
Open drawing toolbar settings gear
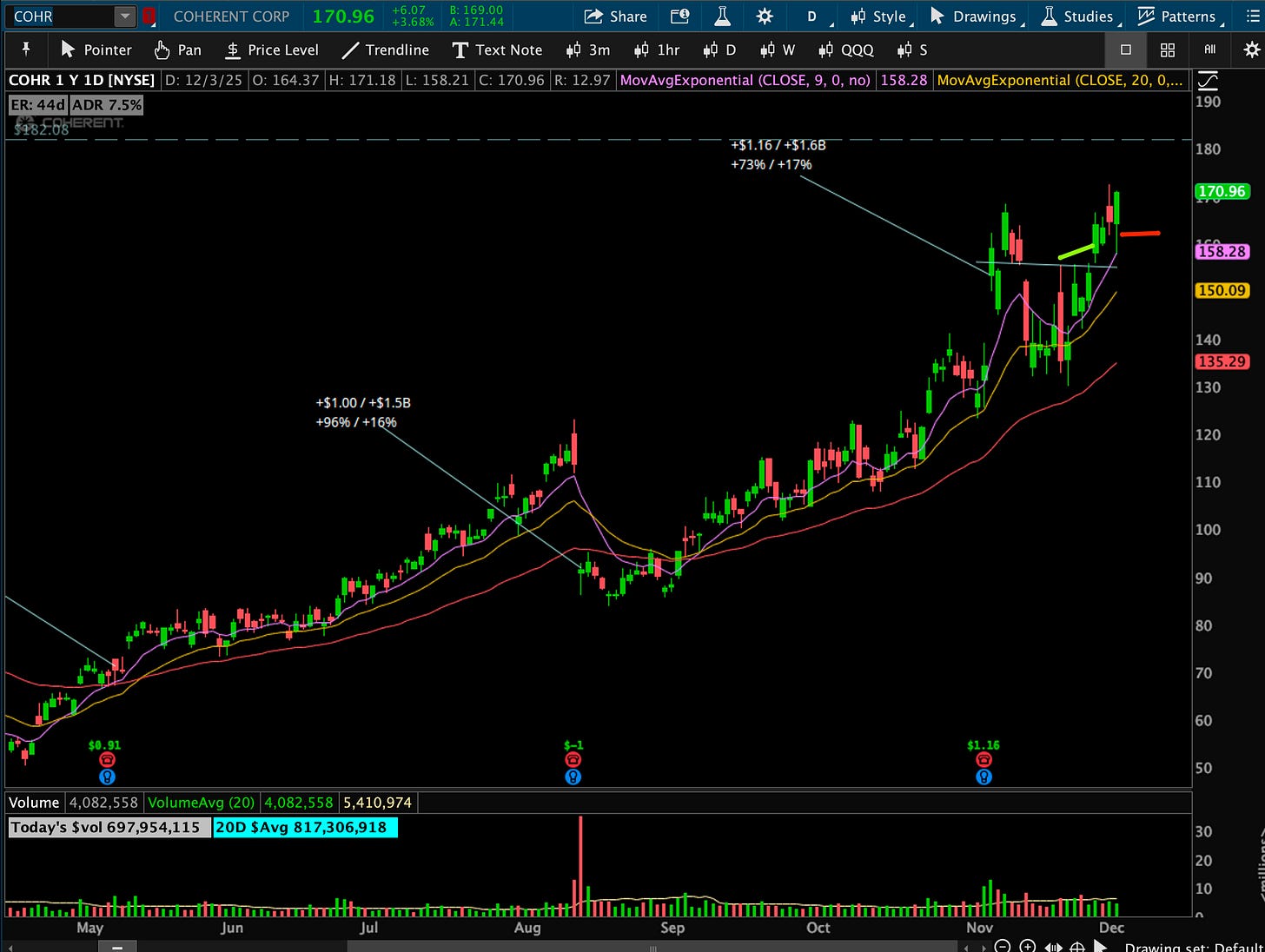click(x=1251, y=50)
